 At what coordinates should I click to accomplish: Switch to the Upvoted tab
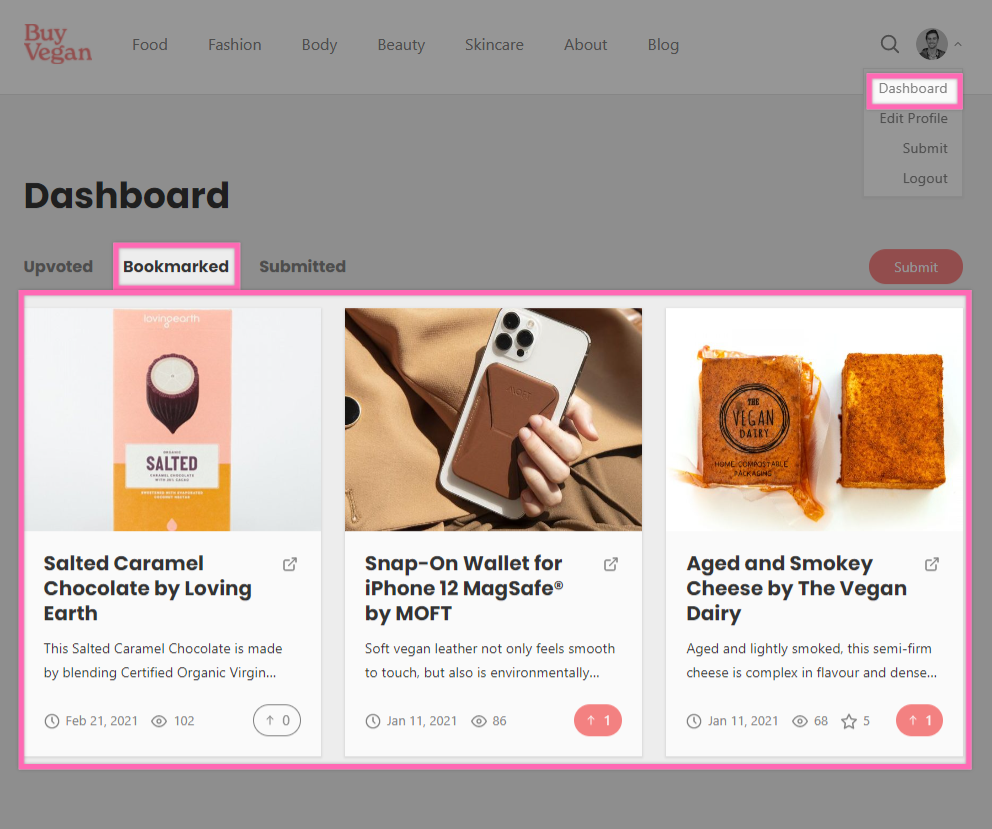tap(58, 266)
